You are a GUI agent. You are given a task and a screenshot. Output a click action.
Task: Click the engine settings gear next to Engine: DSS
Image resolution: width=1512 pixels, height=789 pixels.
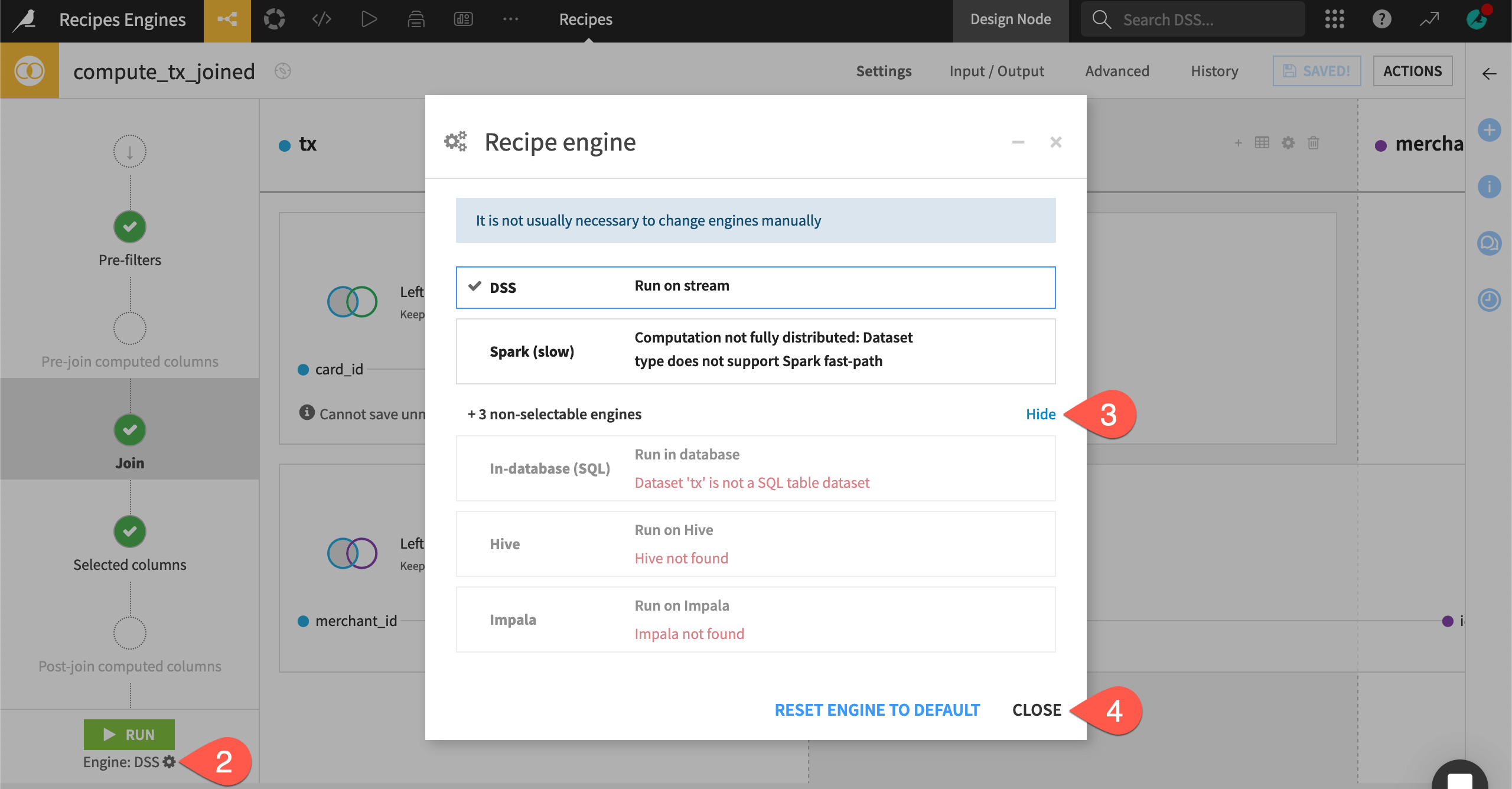pyautogui.click(x=169, y=762)
